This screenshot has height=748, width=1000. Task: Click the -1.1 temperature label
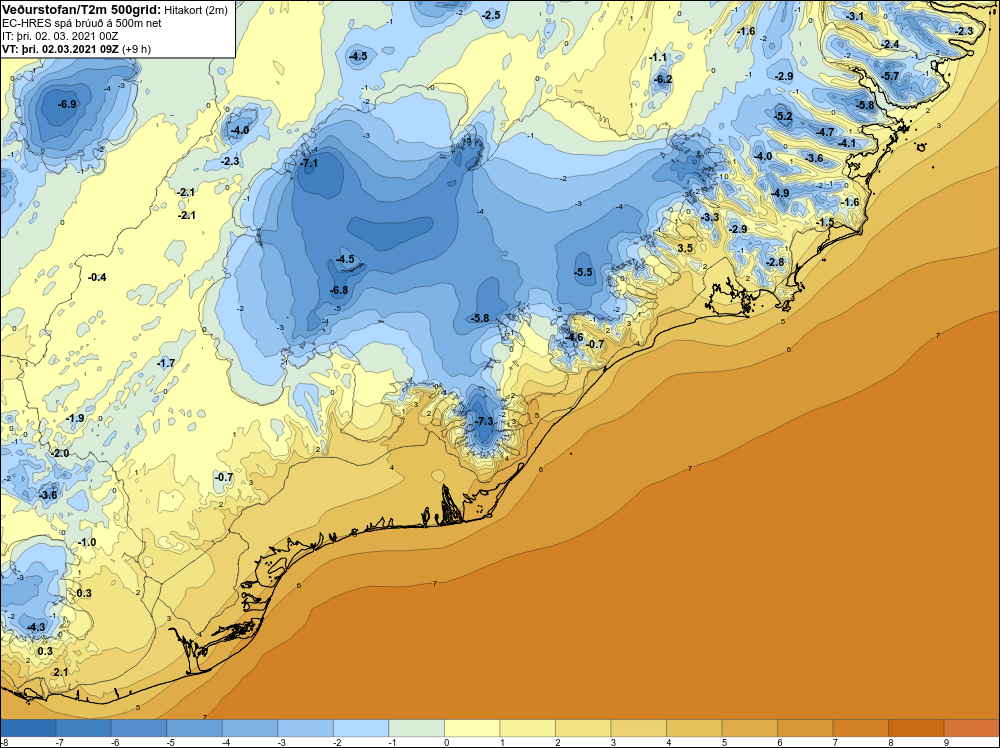pos(658,57)
